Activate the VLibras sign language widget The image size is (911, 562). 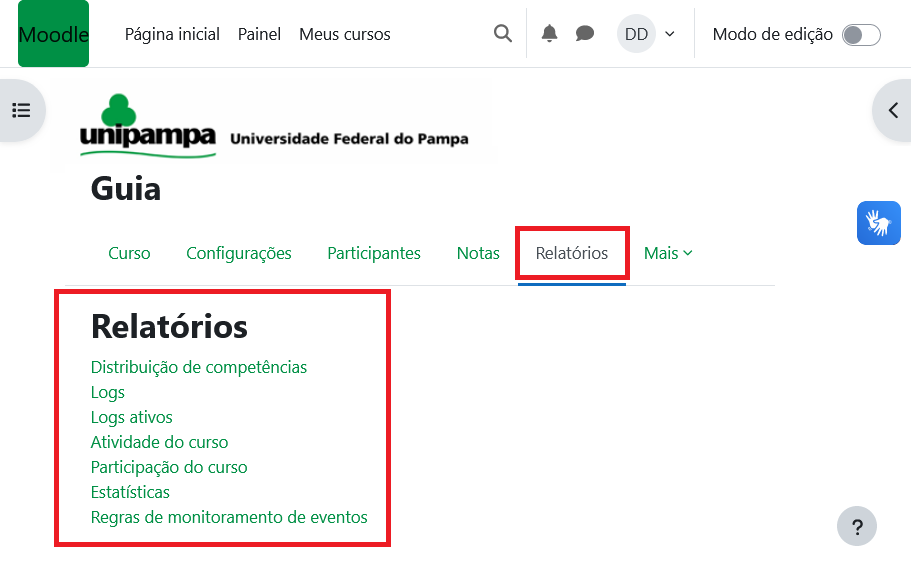click(878, 223)
